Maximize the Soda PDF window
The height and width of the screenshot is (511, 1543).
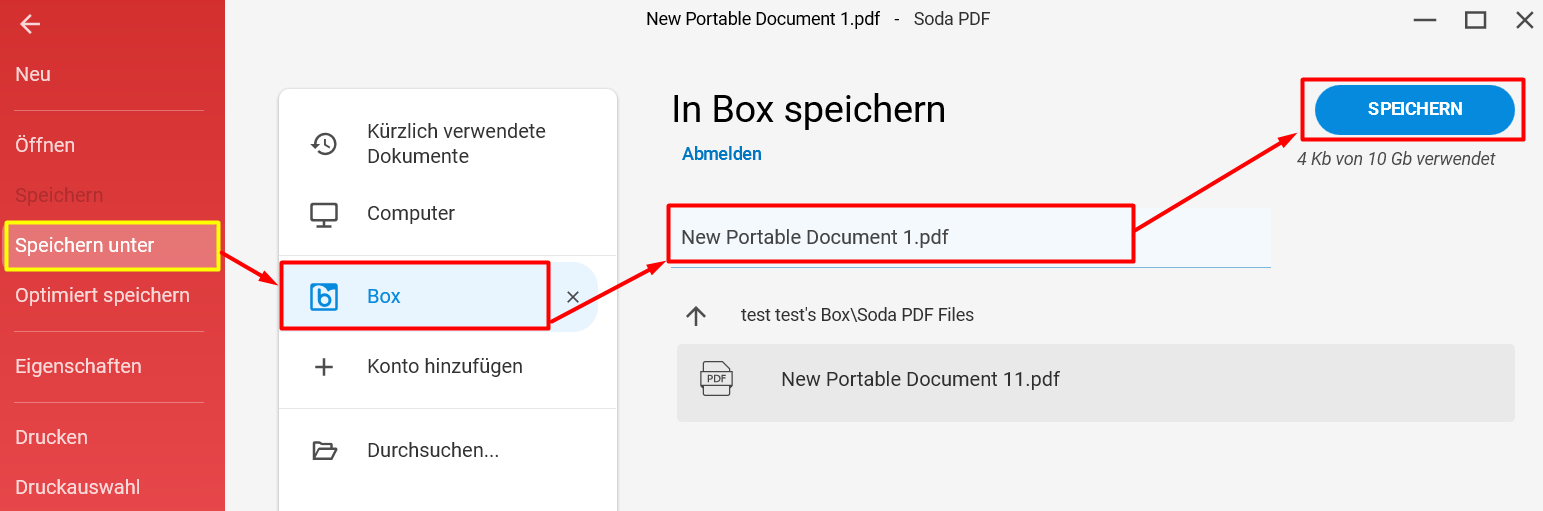(x=1475, y=20)
